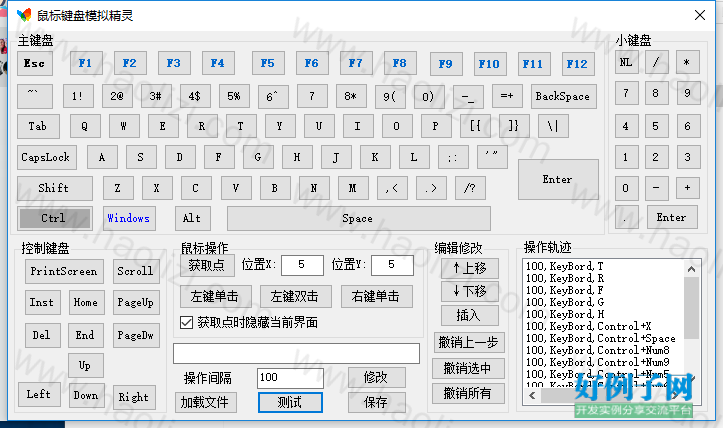Click the BackSpace key button

tap(563, 96)
